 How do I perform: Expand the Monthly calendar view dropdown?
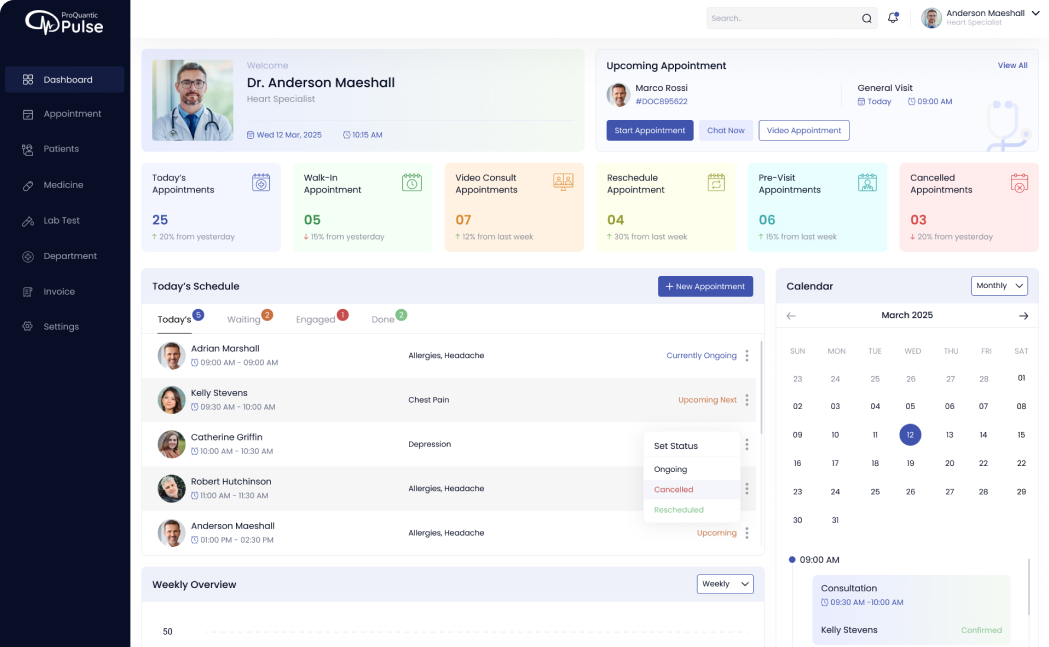[999, 286]
